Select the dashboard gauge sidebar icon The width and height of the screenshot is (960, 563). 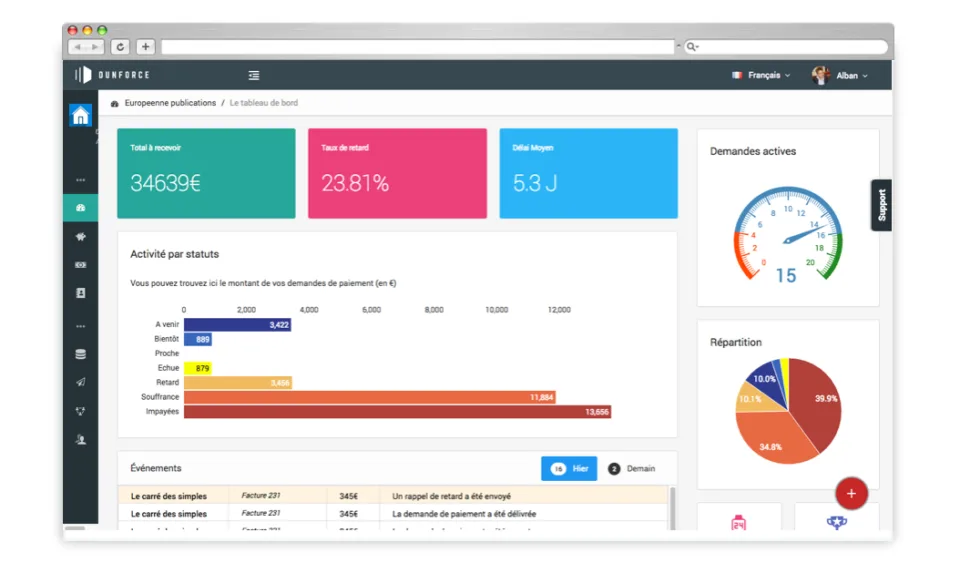80,208
